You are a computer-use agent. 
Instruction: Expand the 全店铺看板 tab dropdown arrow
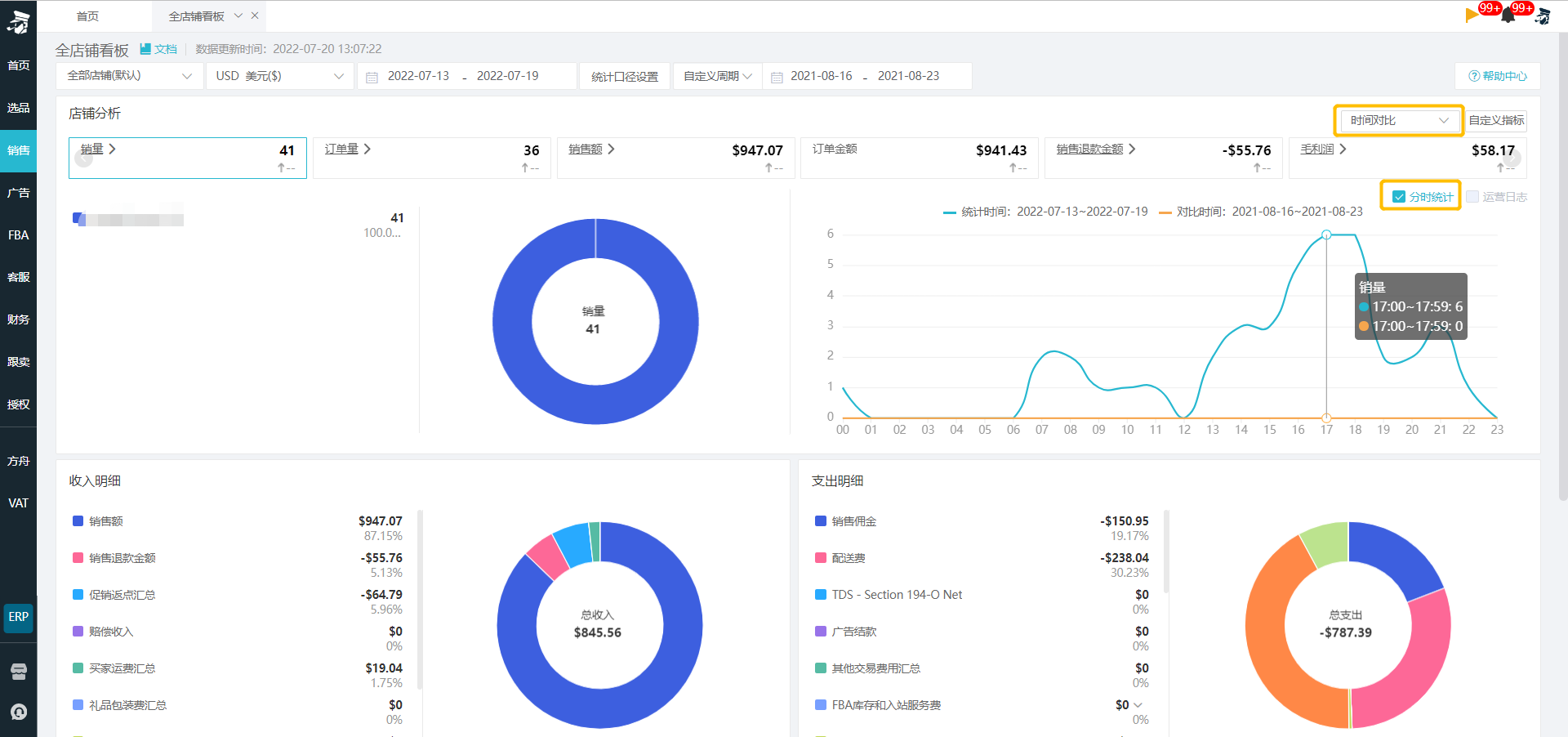pos(238,16)
